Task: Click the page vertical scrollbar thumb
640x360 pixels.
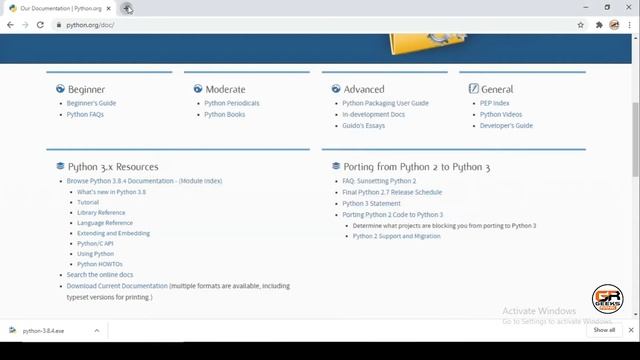Action: tap(636, 140)
